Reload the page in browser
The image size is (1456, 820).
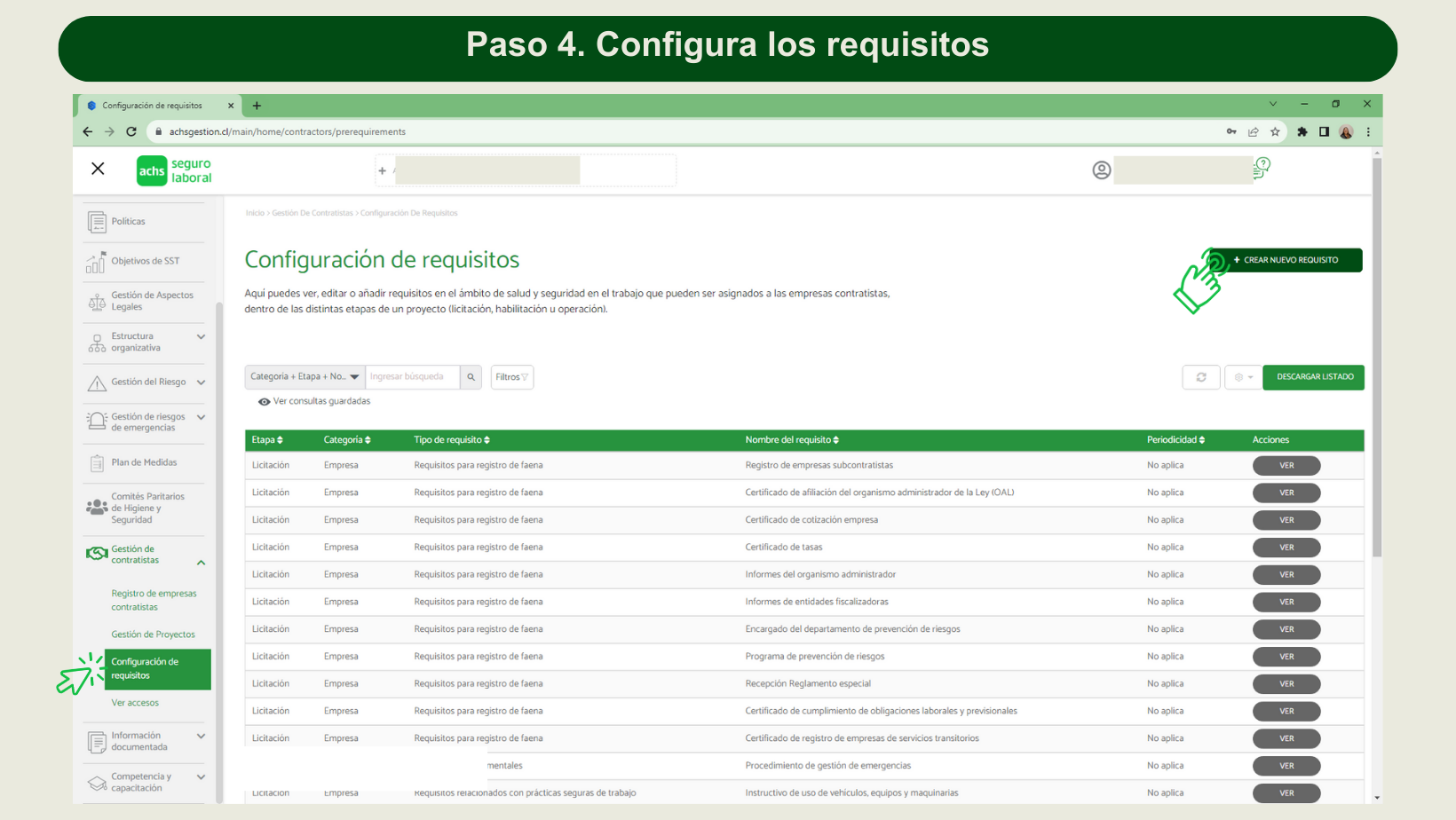(x=131, y=131)
